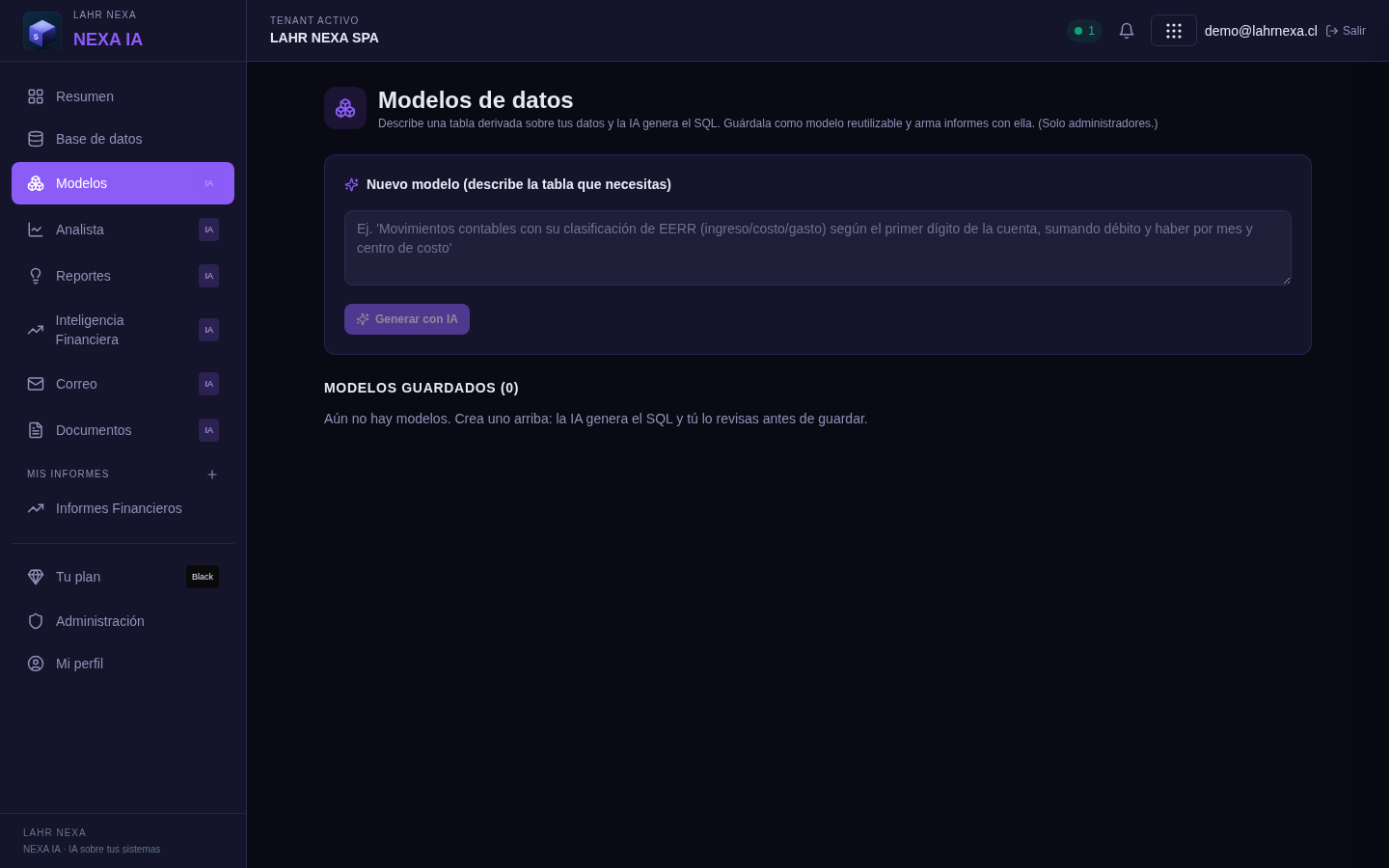The height and width of the screenshot is (868, 1389).
Task: Click the Modelos cubes icon in sidebar
Action: [36, 183]
